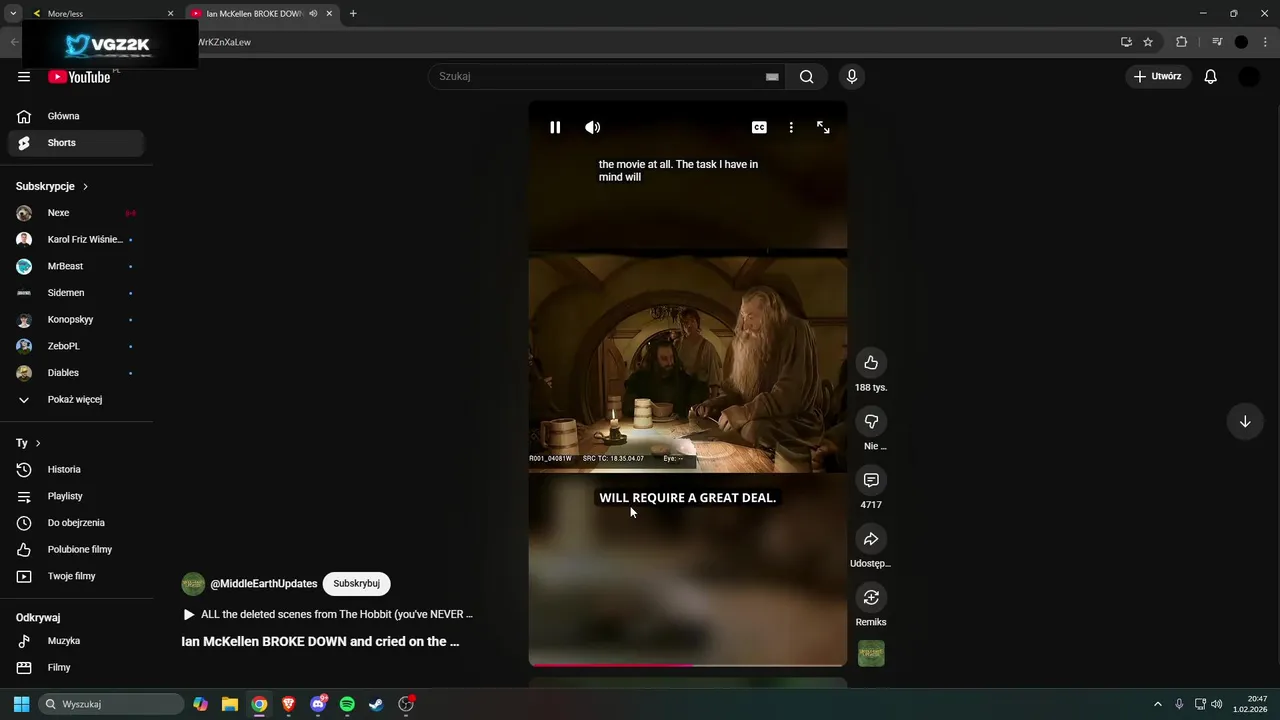Subscribe to MiddleEarthUpdates via Subskrybuj
This screenshot has height=720, width=1280.
(356, 584)
